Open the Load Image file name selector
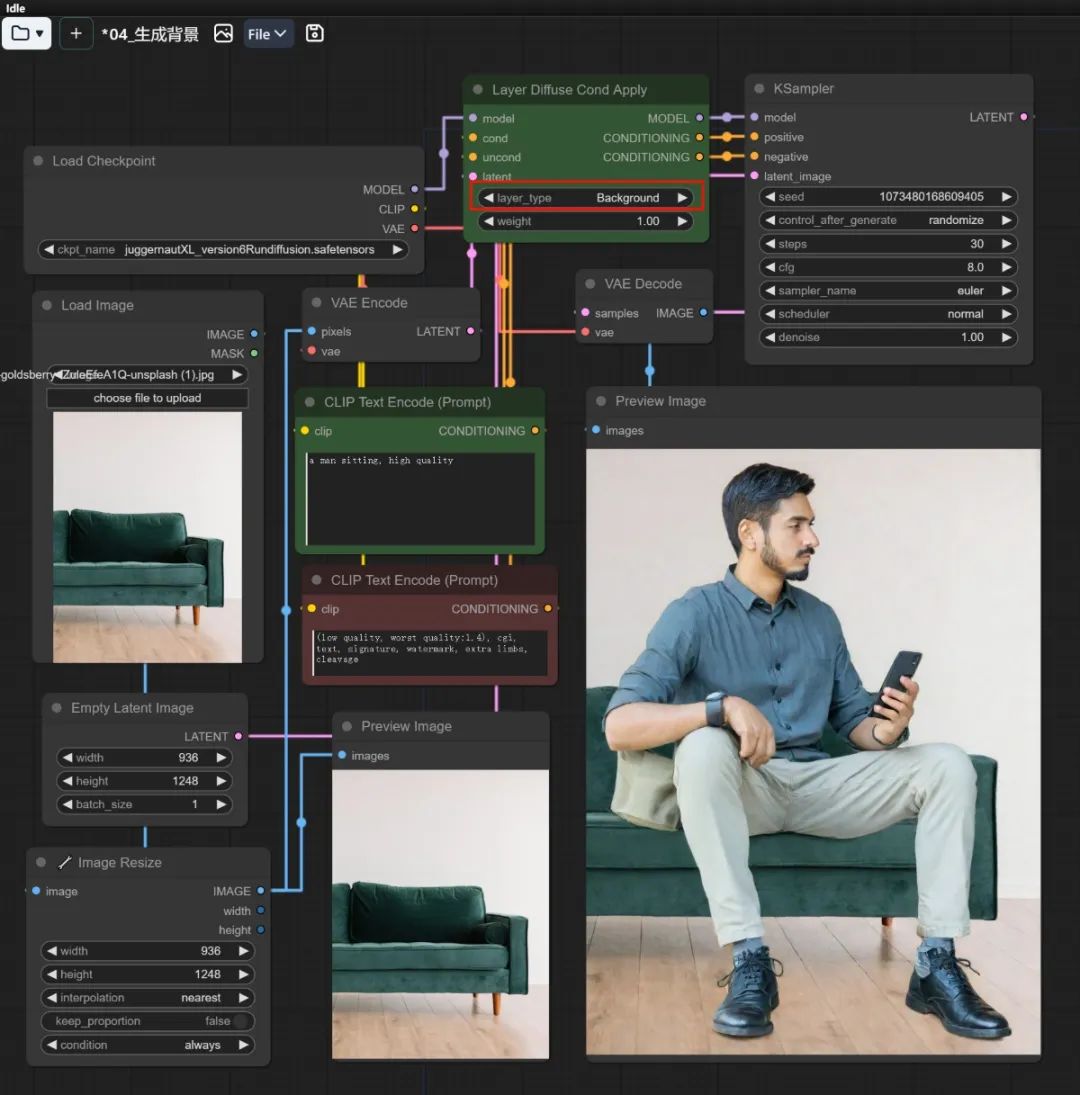This screenshot has height=1095, width=1080. [x=147, y=374]
